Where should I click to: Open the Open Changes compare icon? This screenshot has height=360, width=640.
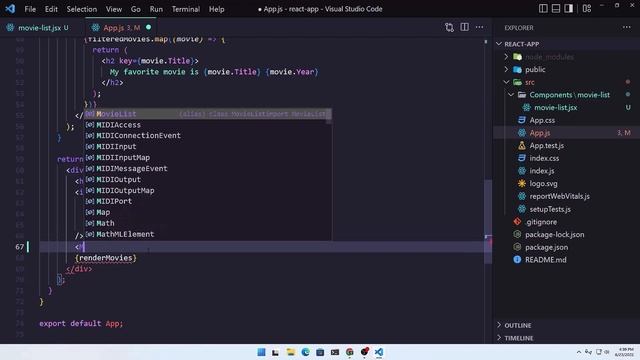pos(449,27)
